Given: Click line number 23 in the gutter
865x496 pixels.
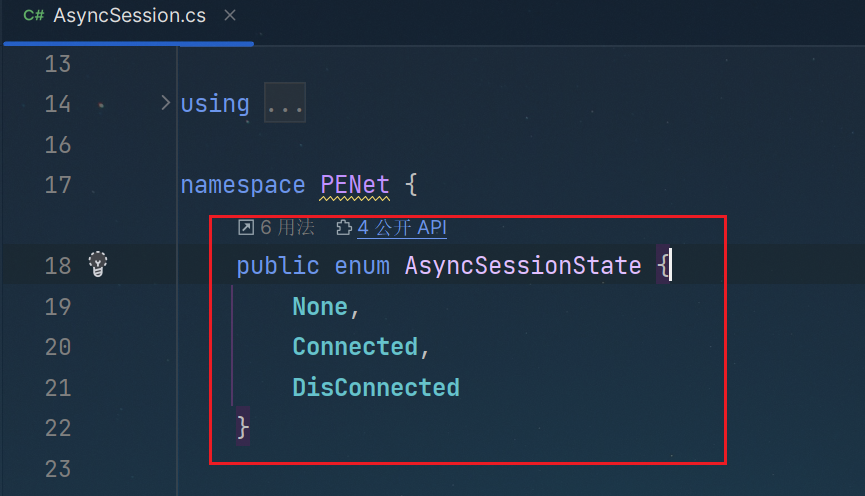Looking at the screenshot, I should coord(58,468).
